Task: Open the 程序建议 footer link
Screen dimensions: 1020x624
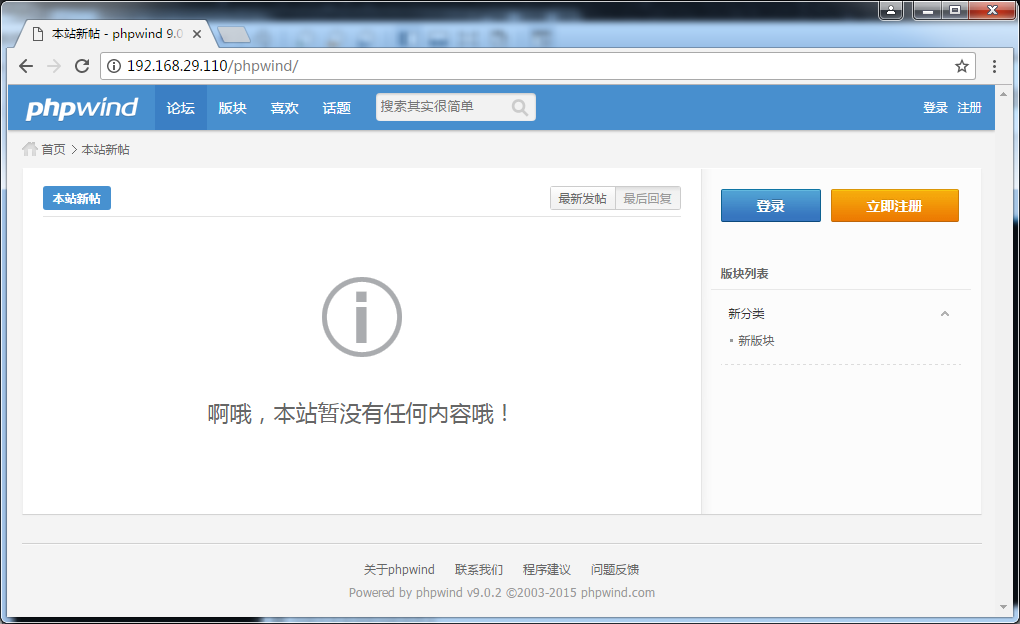Action: [x=546, y=569]
